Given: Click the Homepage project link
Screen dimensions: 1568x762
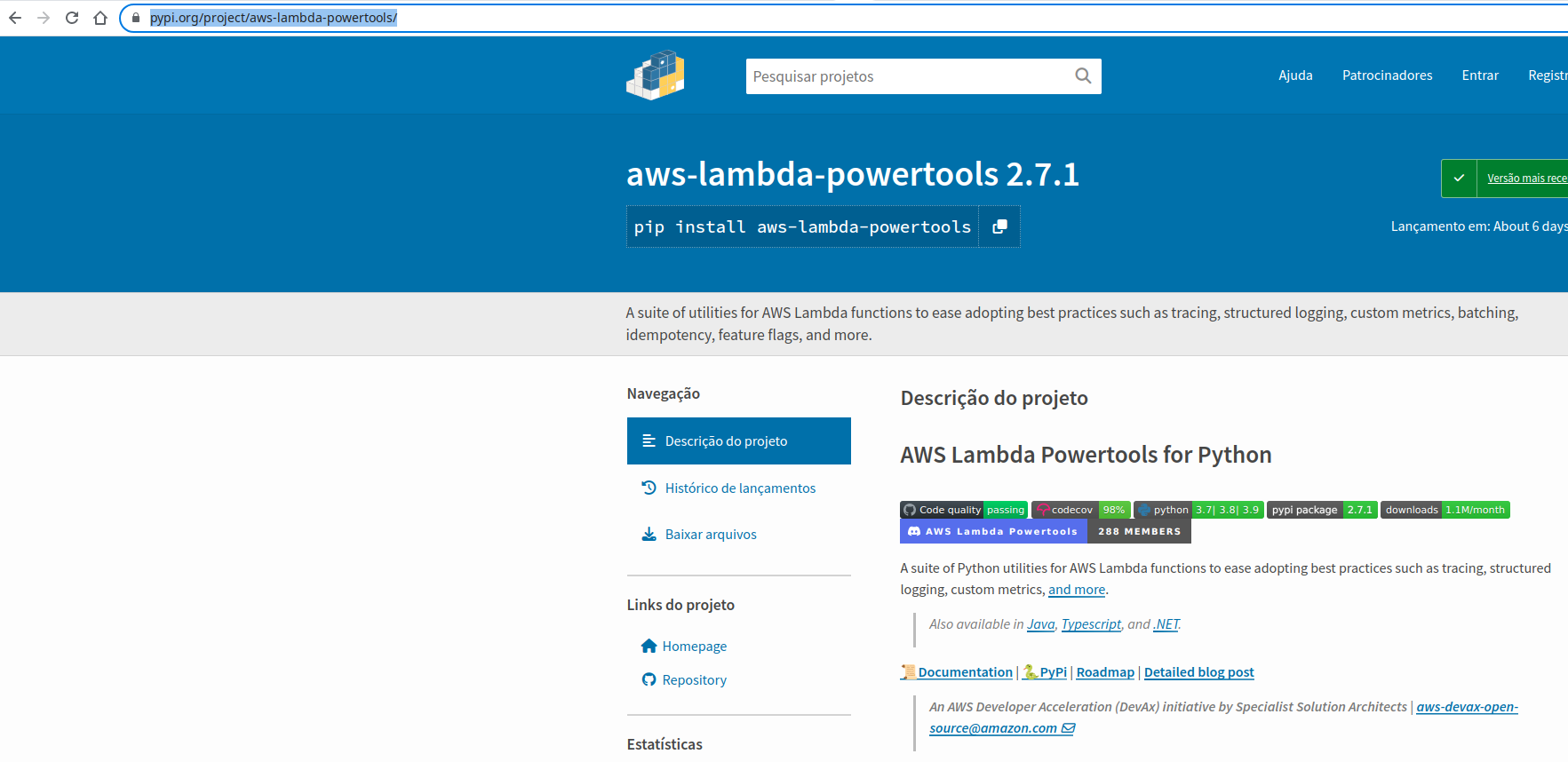Looking at the screenshot, I should [694, 647].
